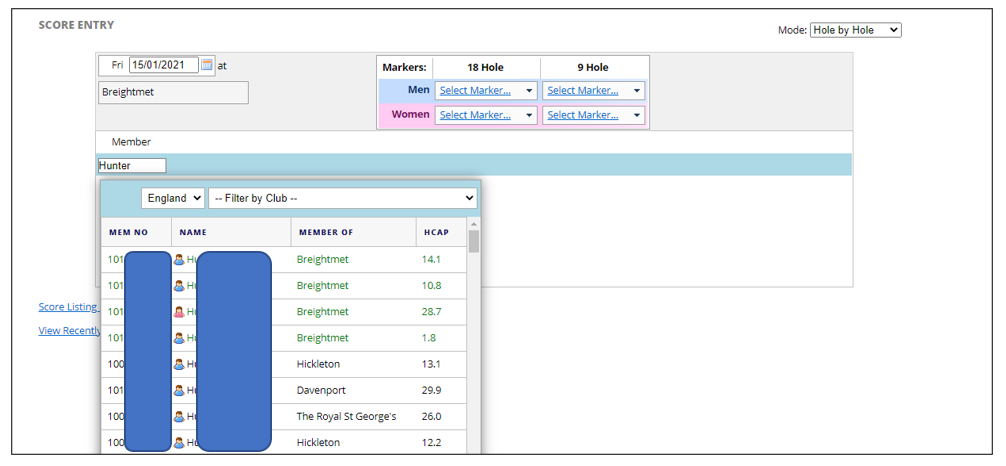Click the handicap value 13.1
Screen dimensions: 1006x466
point(431,364)
